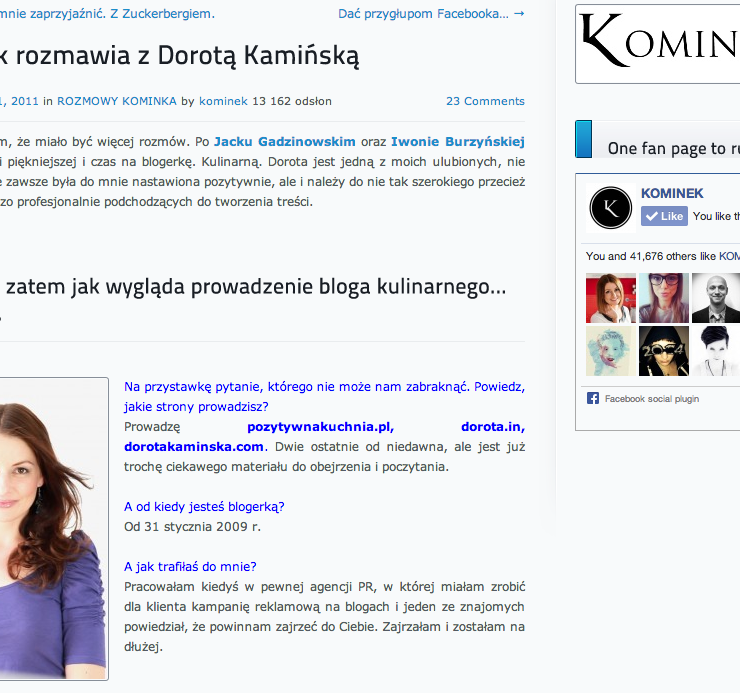The image size is (740, 693).
Task: Open the Iwonie Burzyńskiej interview link
Action: pyautogui.click(x=458, y=142)
